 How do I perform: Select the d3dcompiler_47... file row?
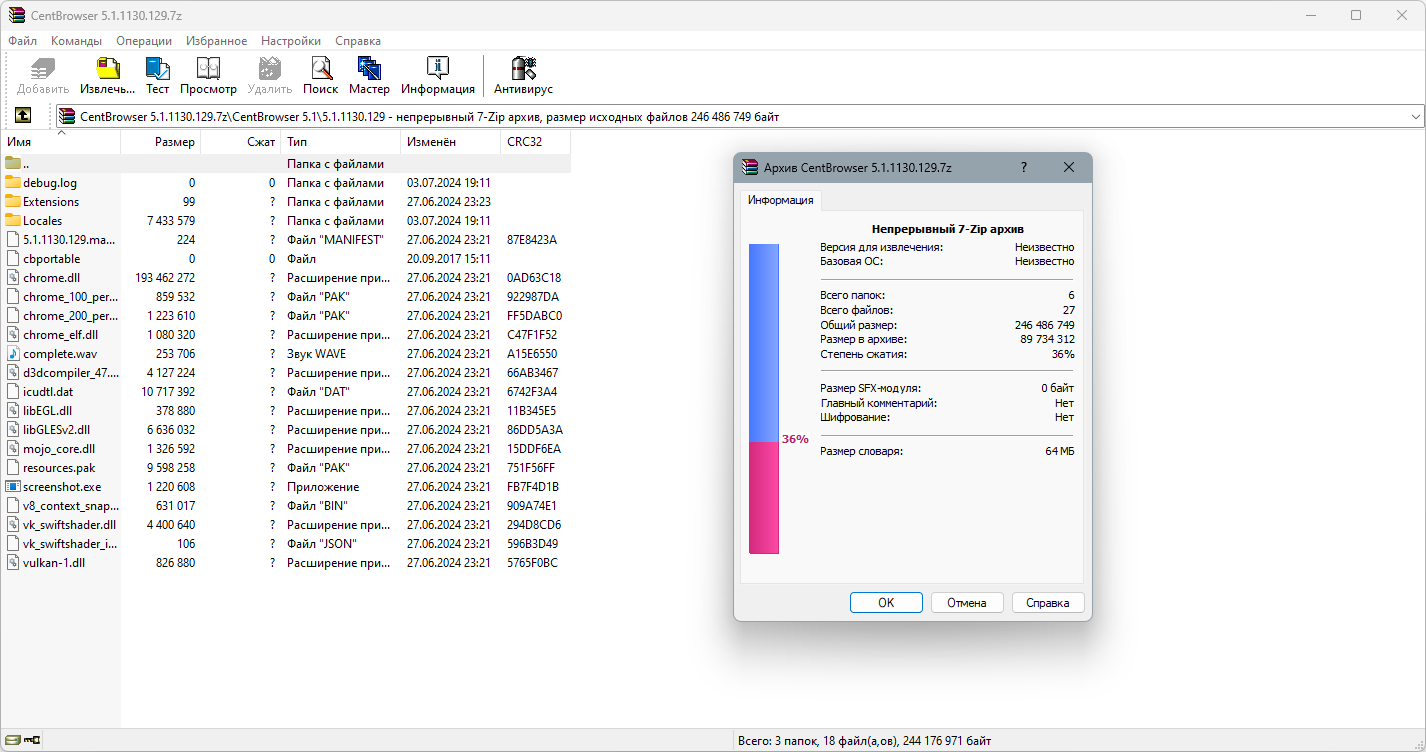(x=285, y=372)
